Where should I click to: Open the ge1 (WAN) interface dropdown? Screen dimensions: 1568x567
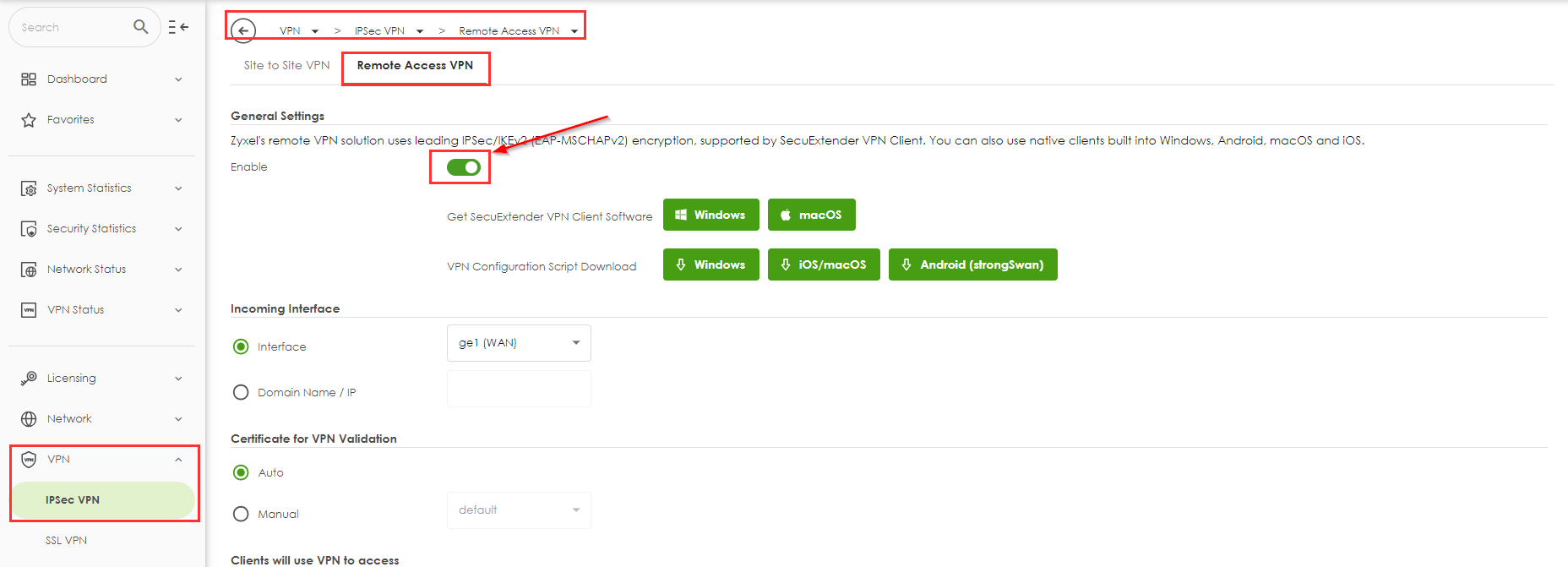[518, 343]
